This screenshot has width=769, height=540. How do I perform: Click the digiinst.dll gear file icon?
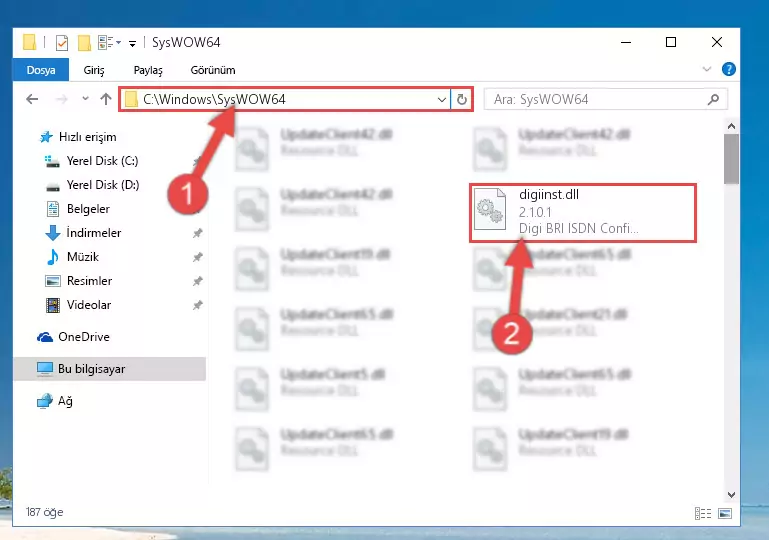pyautogui.click(x=490, y=209)
